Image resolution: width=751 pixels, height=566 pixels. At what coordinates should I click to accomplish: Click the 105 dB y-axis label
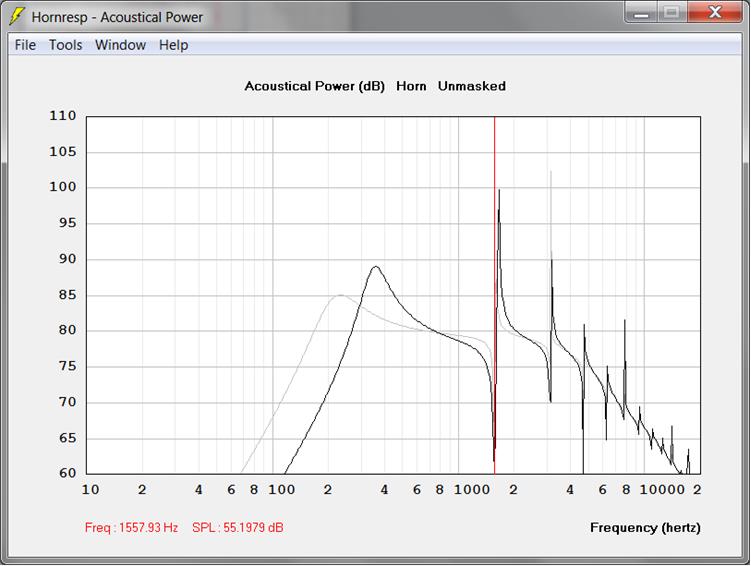(63, 151)
